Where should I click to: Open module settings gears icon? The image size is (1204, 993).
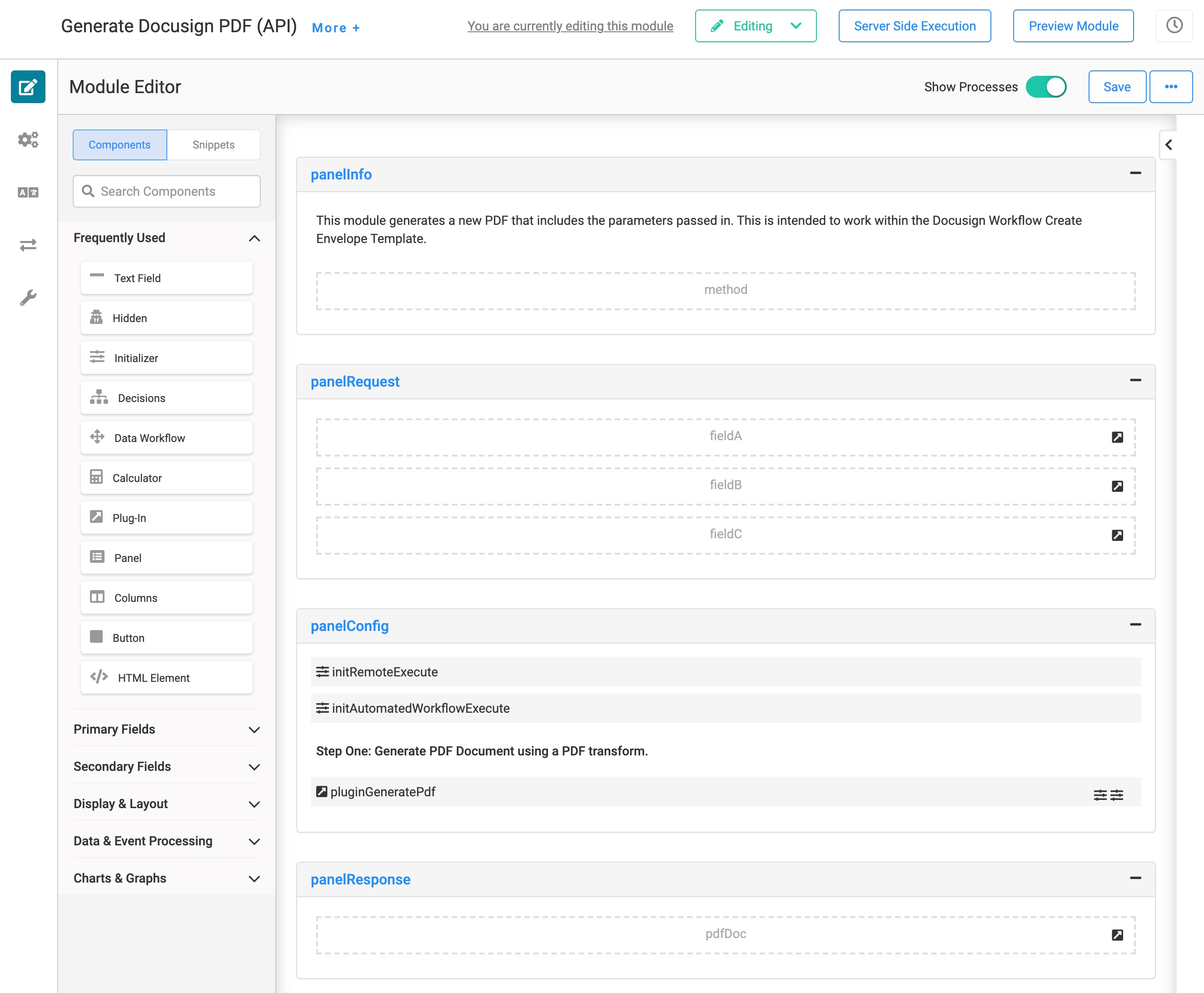tap(28, 139)
